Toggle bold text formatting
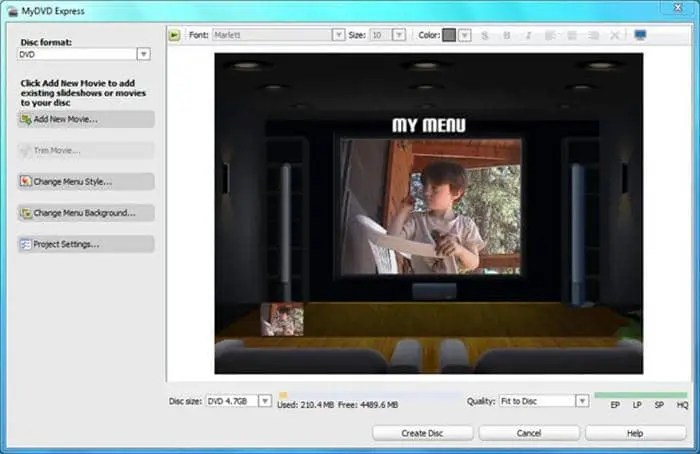 507,35
